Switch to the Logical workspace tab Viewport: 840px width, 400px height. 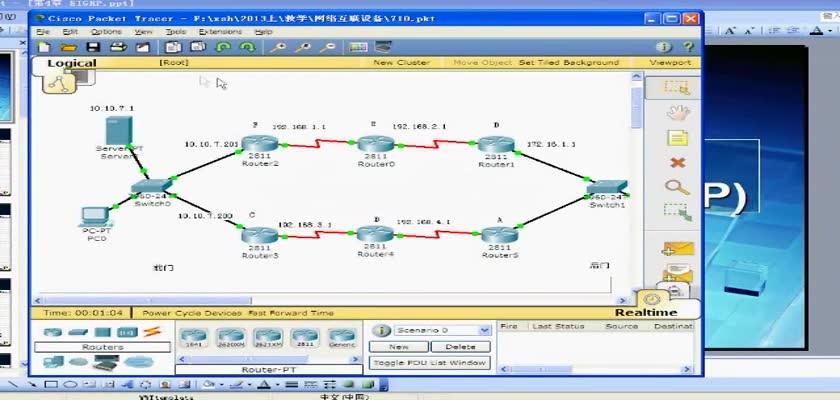[x=72, y=63]
